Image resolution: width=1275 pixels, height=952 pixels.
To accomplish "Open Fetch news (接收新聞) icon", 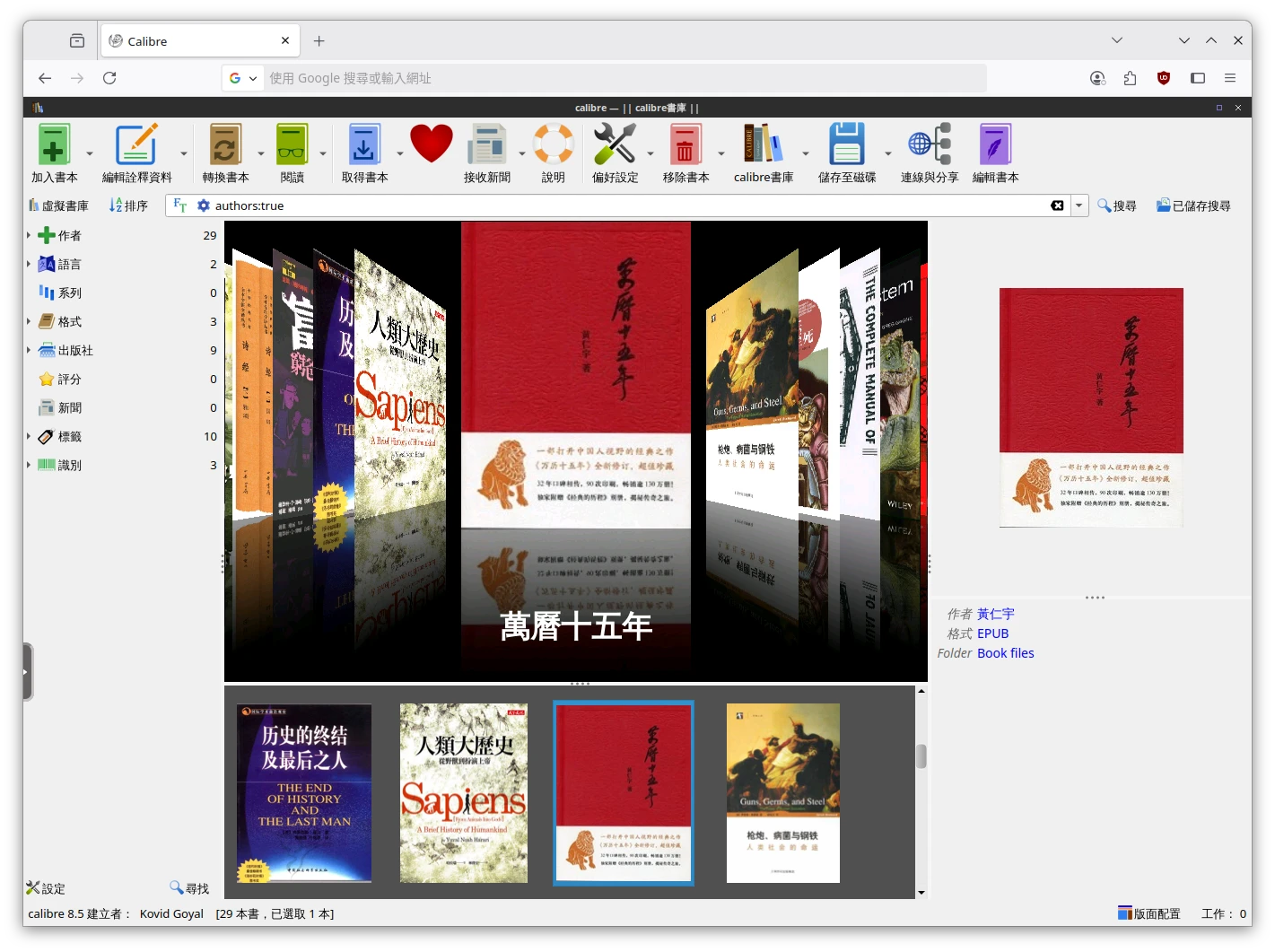I will click(x=486, y=145).
